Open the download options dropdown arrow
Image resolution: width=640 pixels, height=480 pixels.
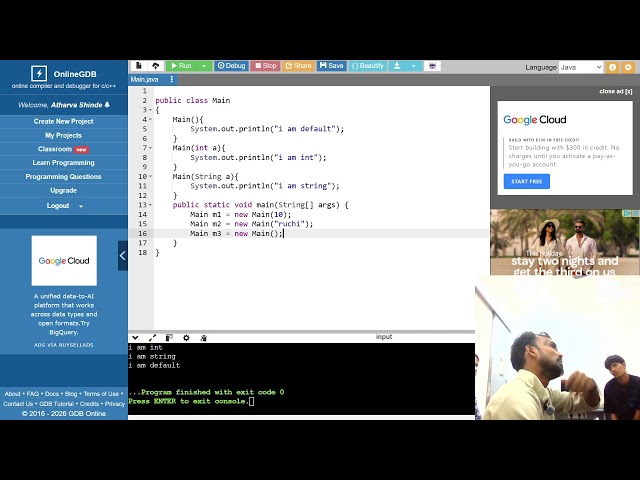pos(413,66)
